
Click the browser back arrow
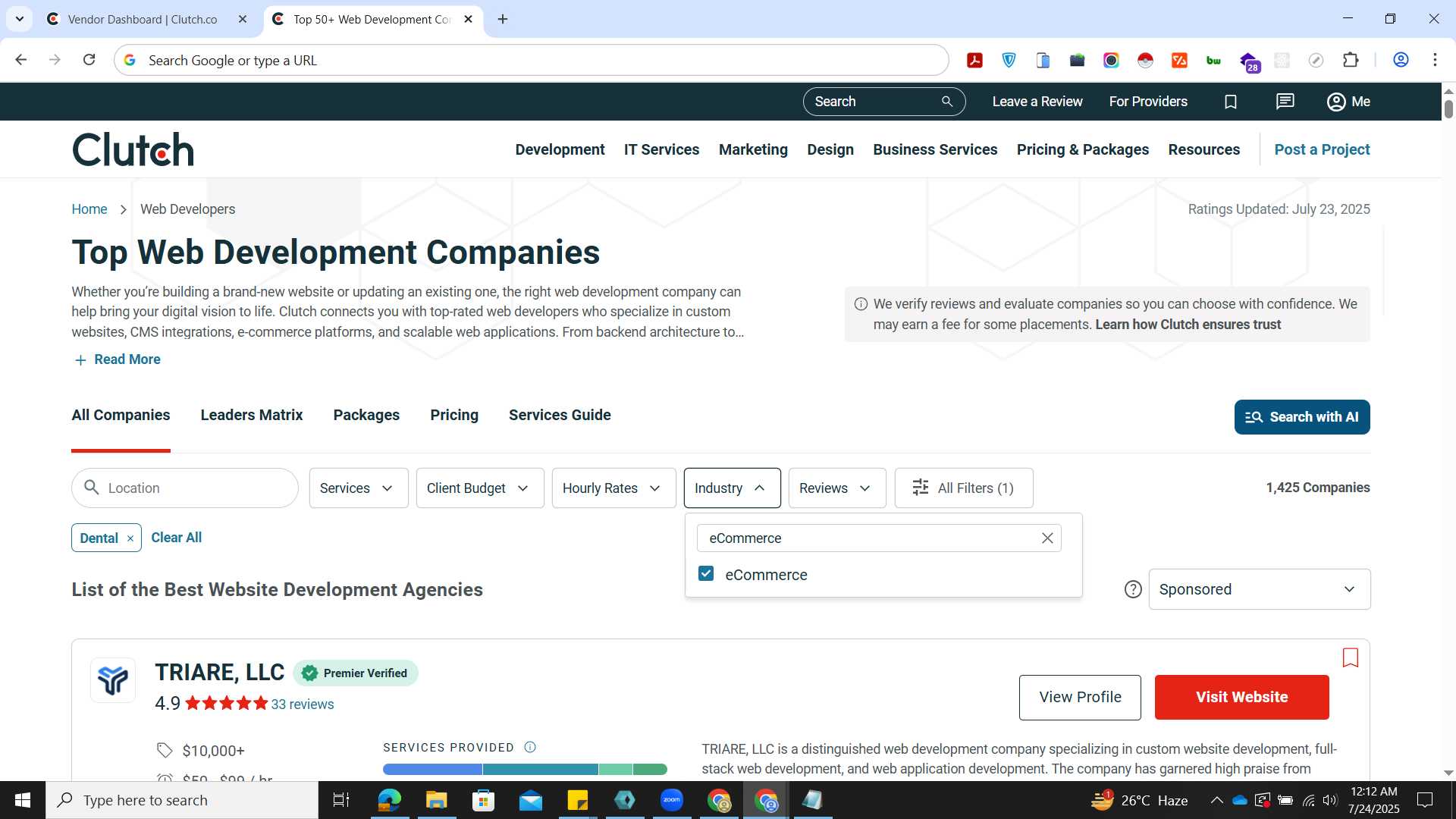(21, 60)
